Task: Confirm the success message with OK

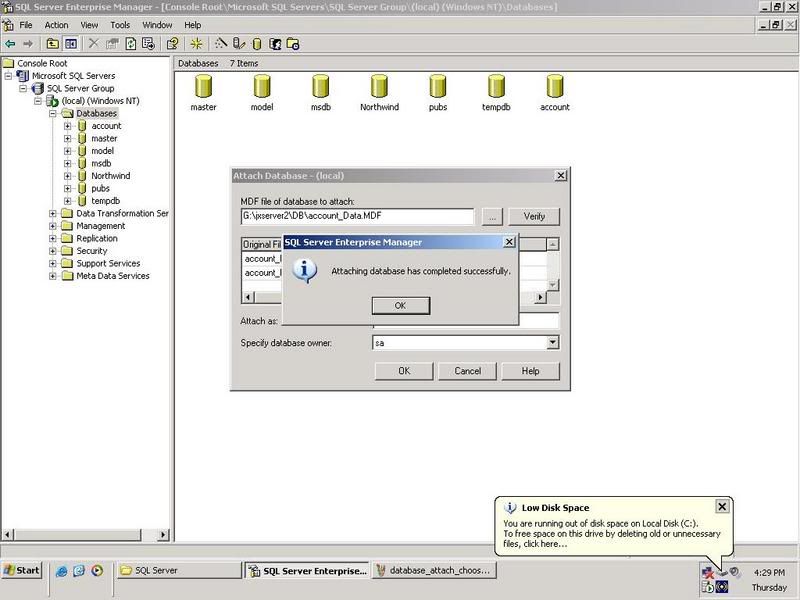Action: tap(401, 306)
